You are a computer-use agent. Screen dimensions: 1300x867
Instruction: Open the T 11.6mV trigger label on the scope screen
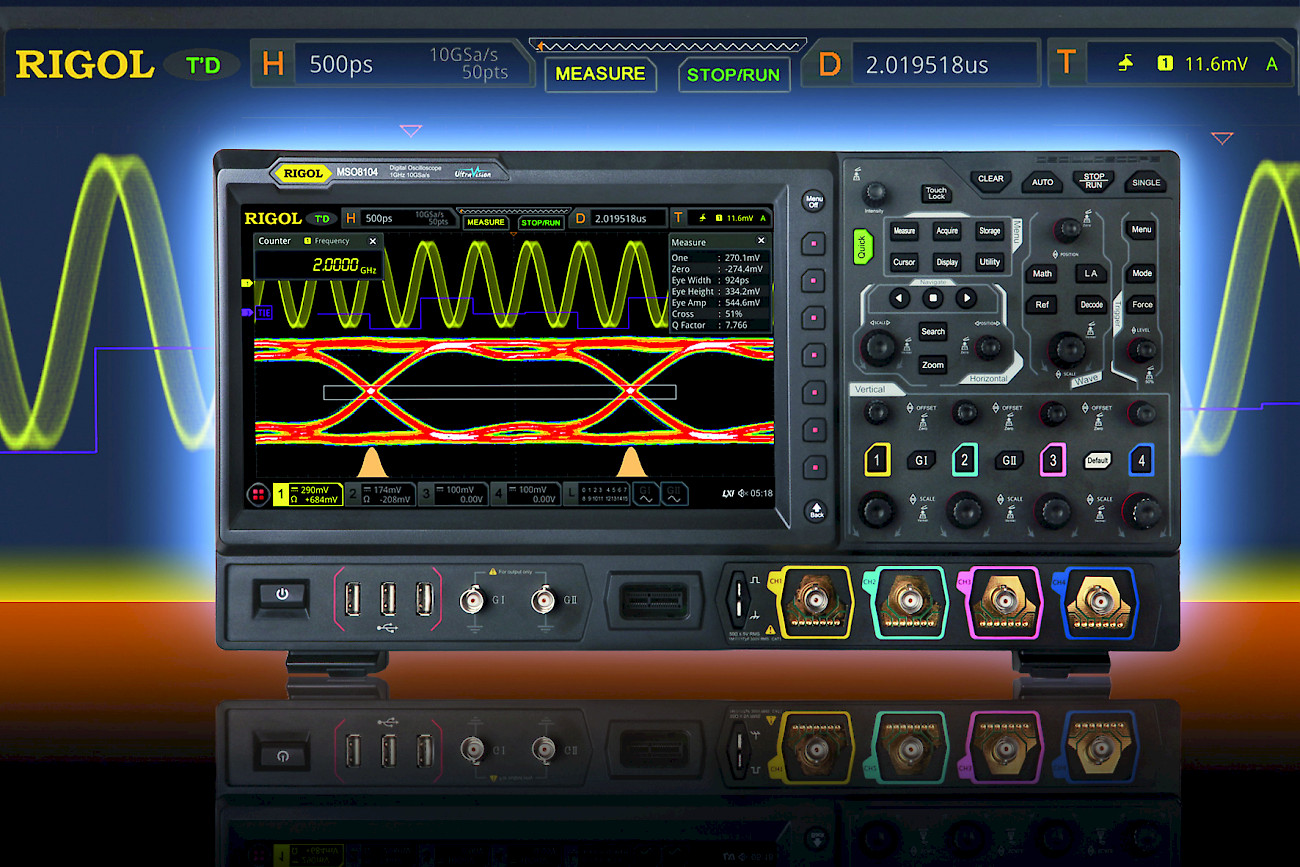722,218
